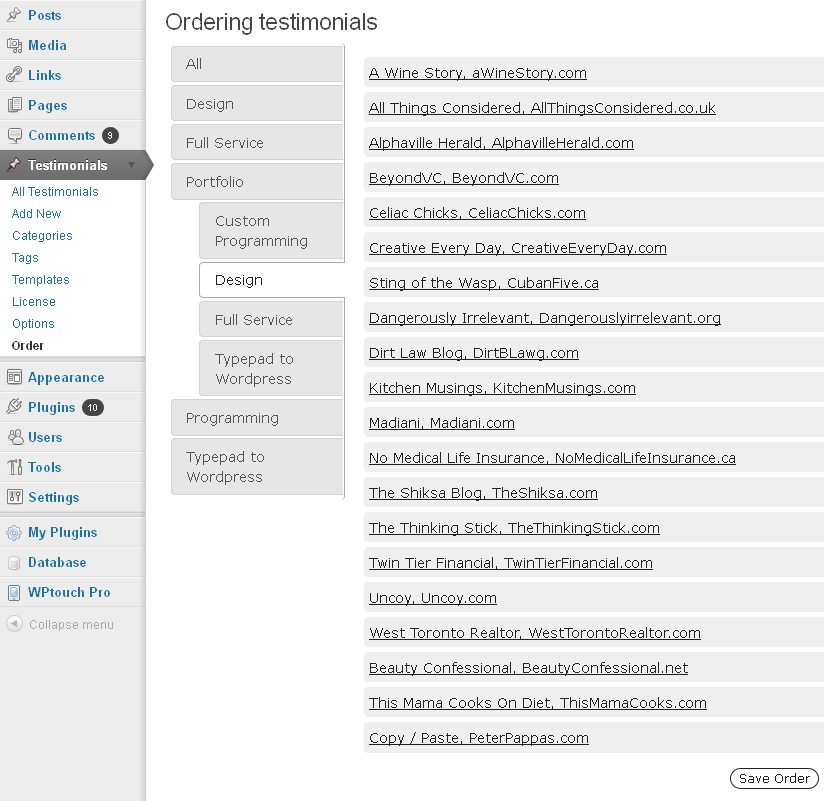Click the Pages icon in sidebar
This screenshot has width=833, height=801.
14,105
